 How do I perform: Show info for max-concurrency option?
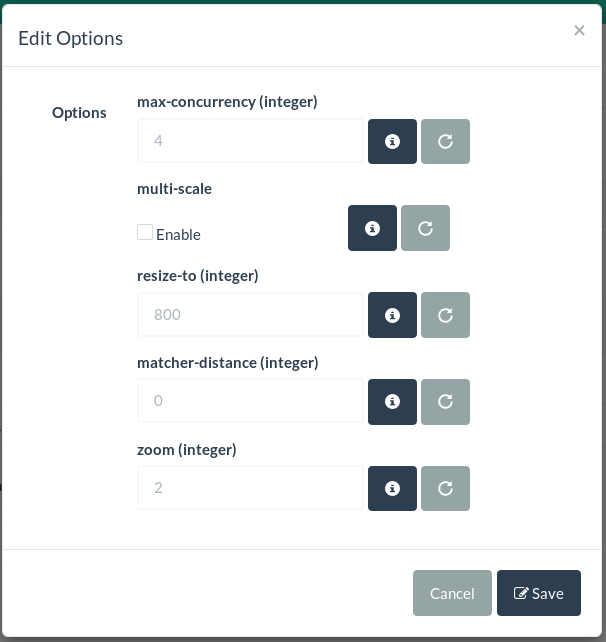coord(393,141)
